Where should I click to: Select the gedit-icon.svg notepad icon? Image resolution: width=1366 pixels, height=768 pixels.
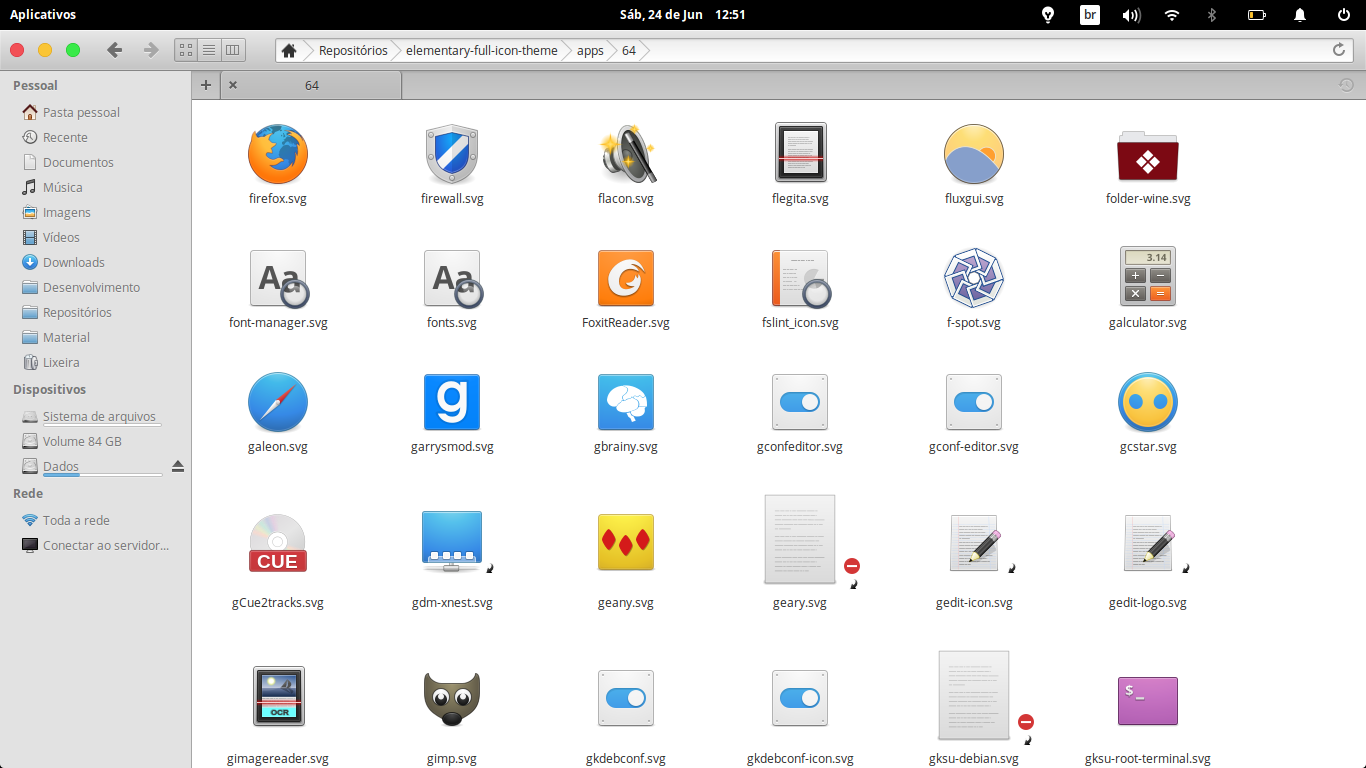(x=974, y=543)
